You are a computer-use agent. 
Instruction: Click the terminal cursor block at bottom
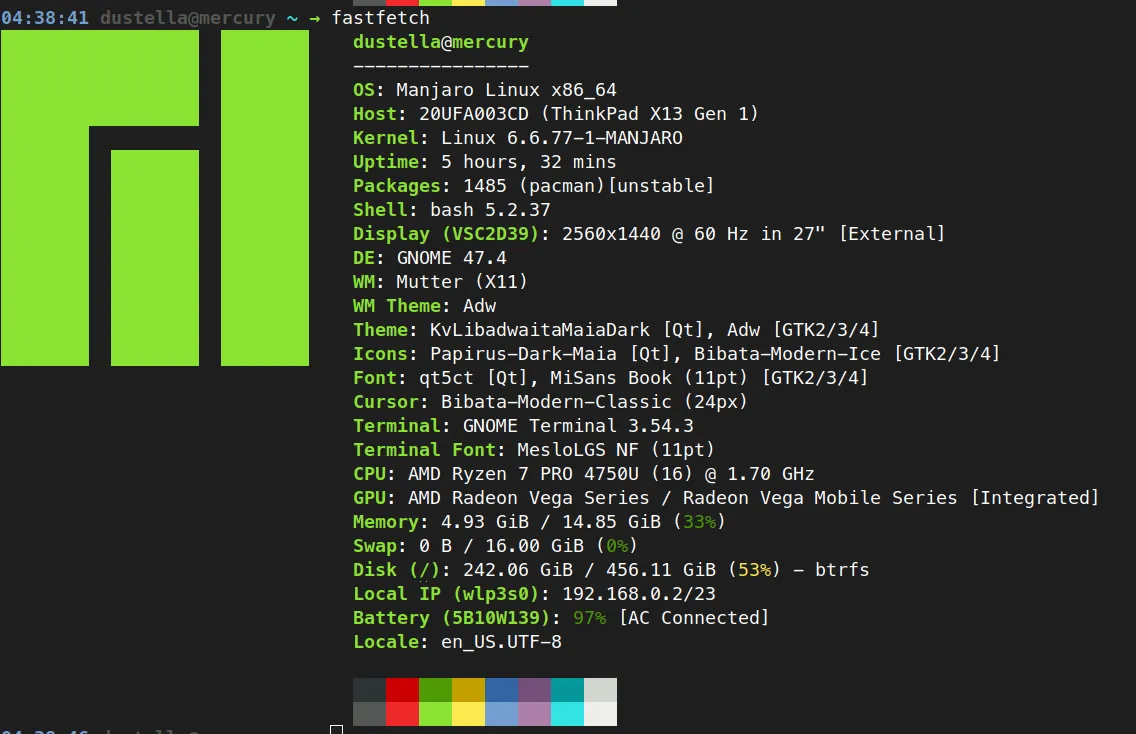[x=337, y=729]
